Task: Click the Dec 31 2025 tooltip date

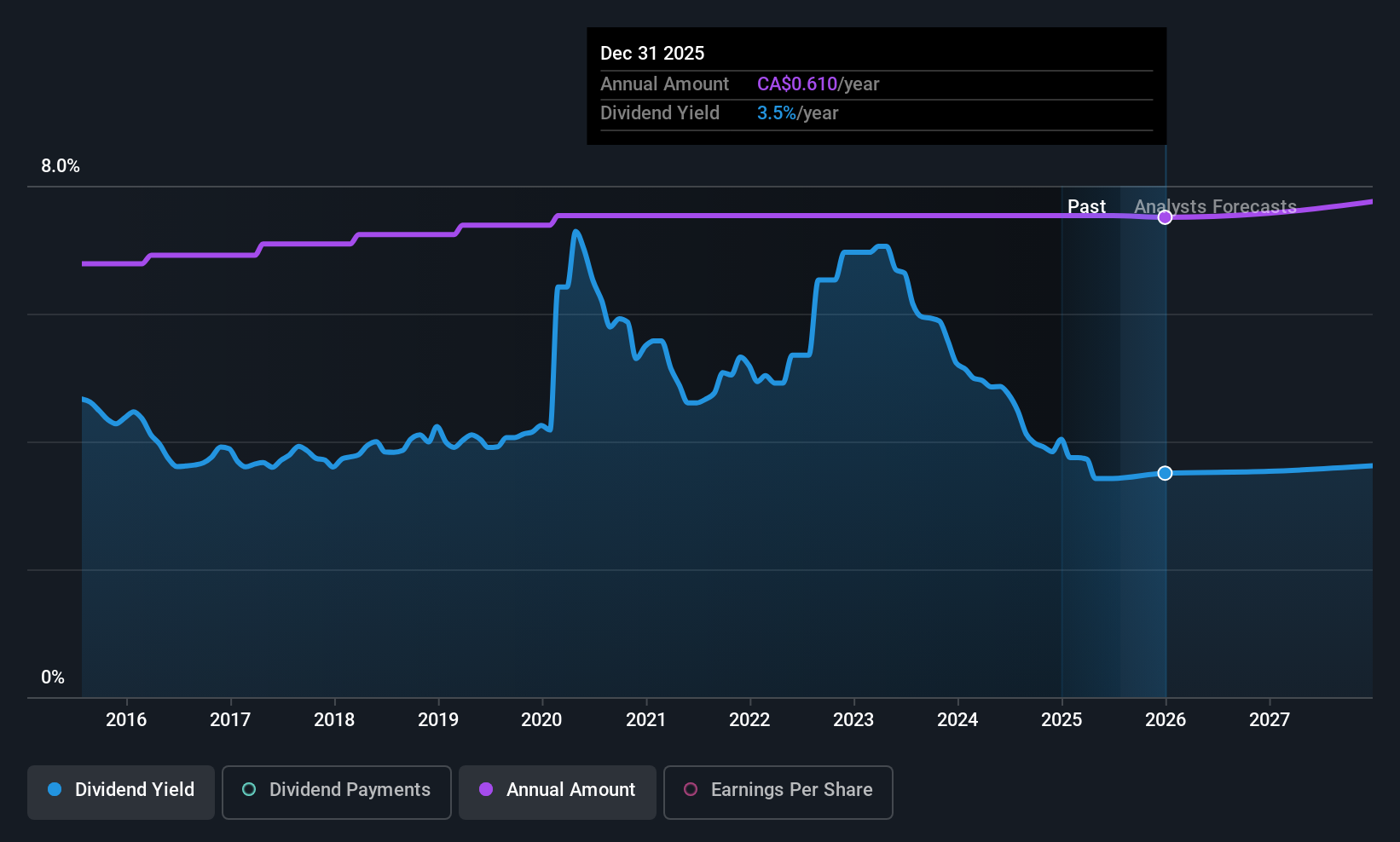Action: coord(652,53)
